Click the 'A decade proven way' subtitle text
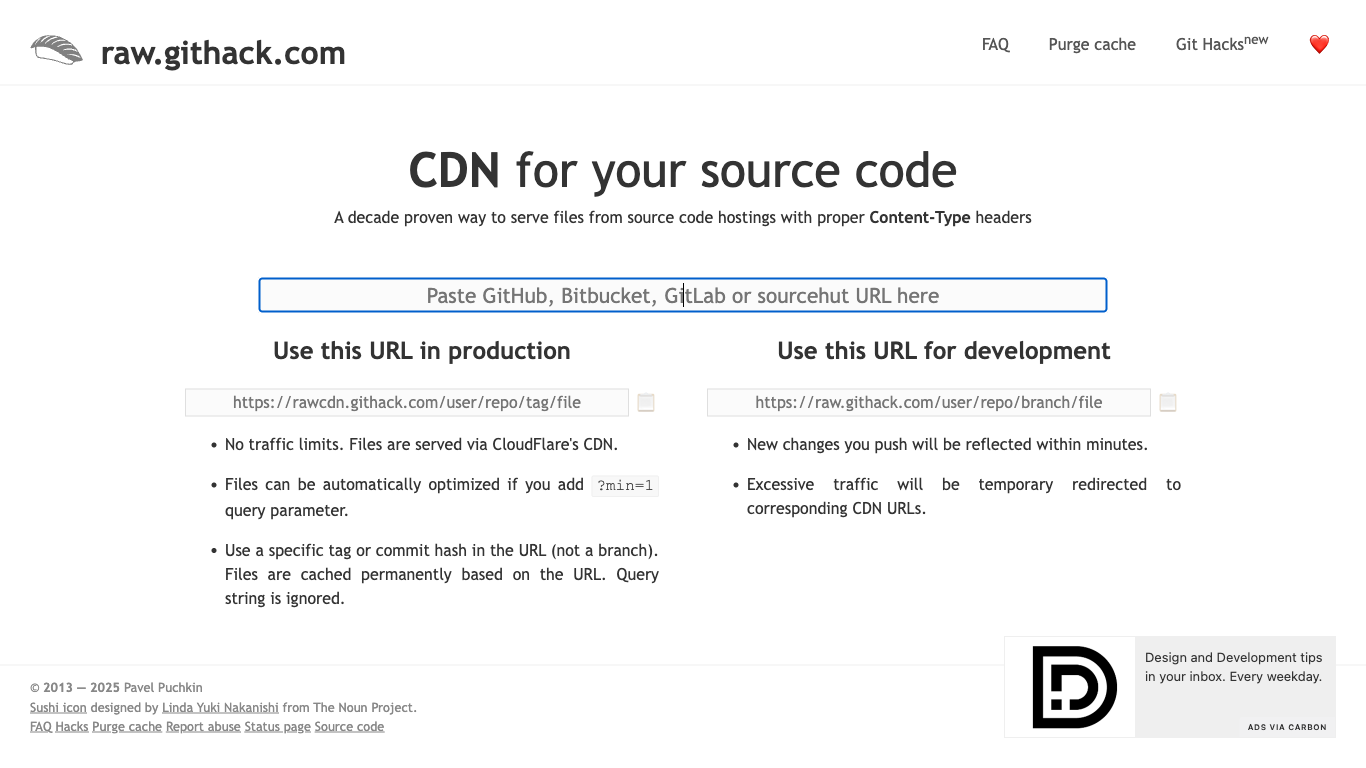This screenshot has width=1366, height=768. [x=683, y=217]
